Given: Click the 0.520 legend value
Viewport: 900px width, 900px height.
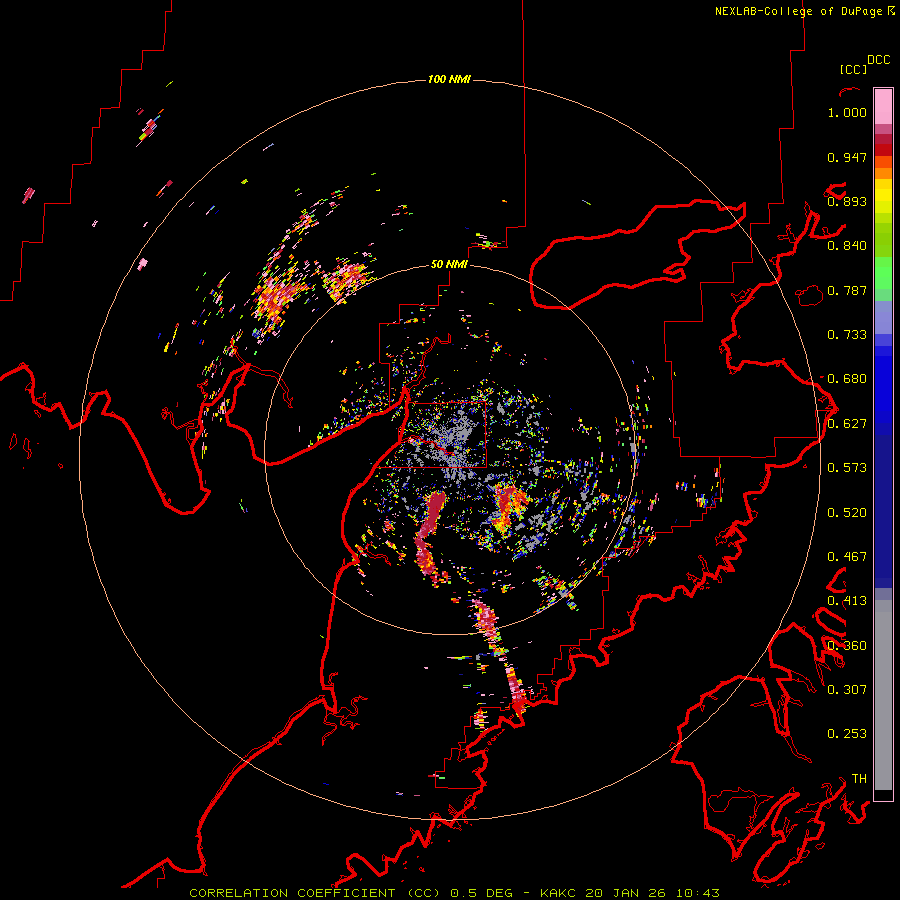Looking at the screenshot, I should tap(847, 513).
